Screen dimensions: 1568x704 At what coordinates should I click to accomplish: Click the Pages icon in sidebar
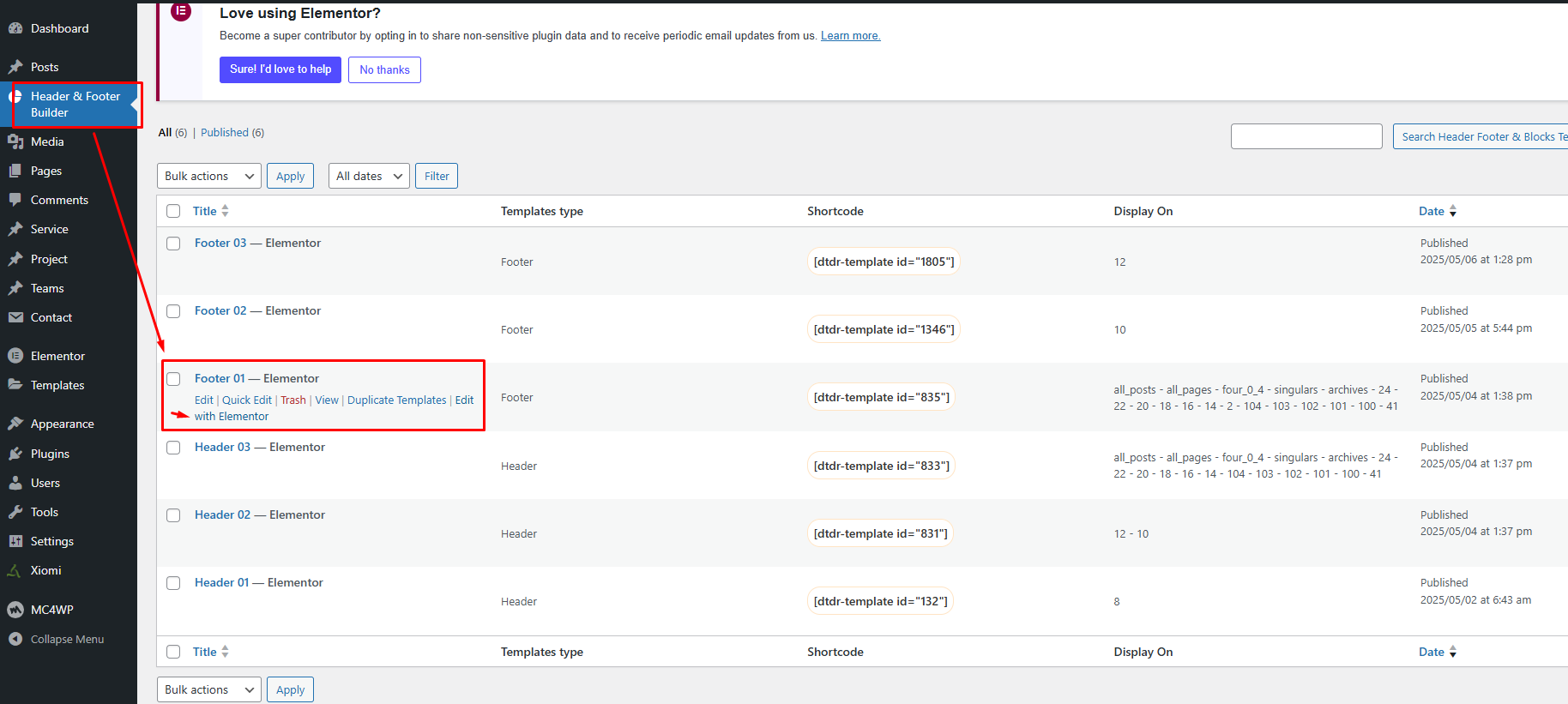(x=15, y=171)
